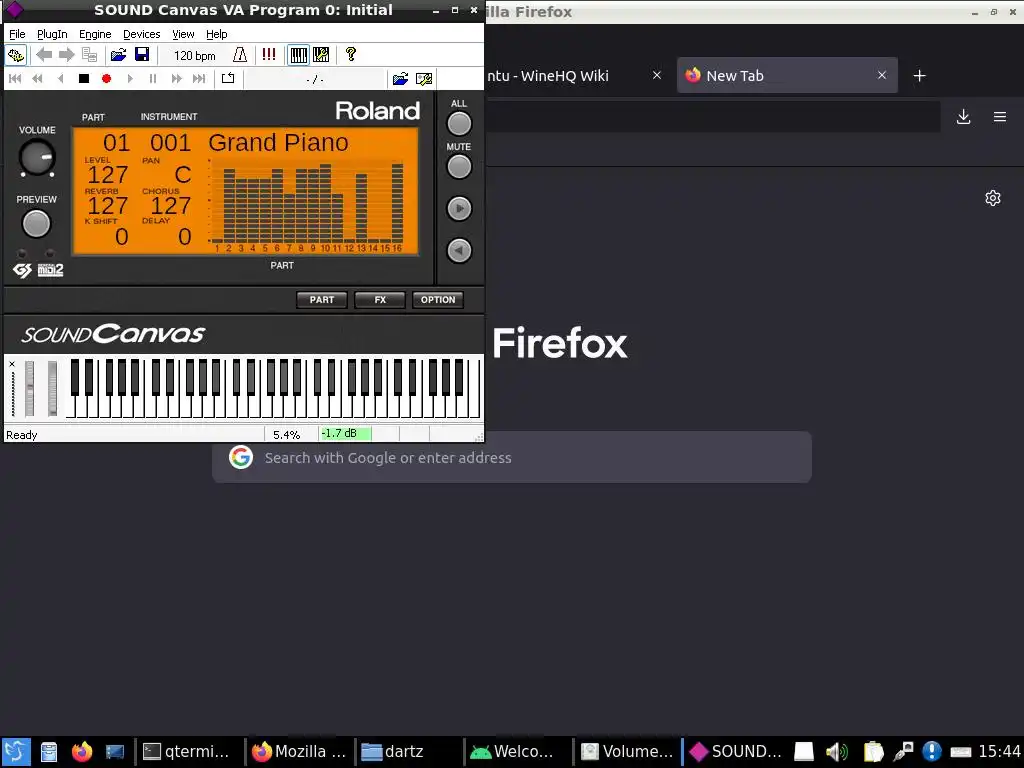Open the File menu
Viewport: 1024px width, 768px height.
(17, 34)
